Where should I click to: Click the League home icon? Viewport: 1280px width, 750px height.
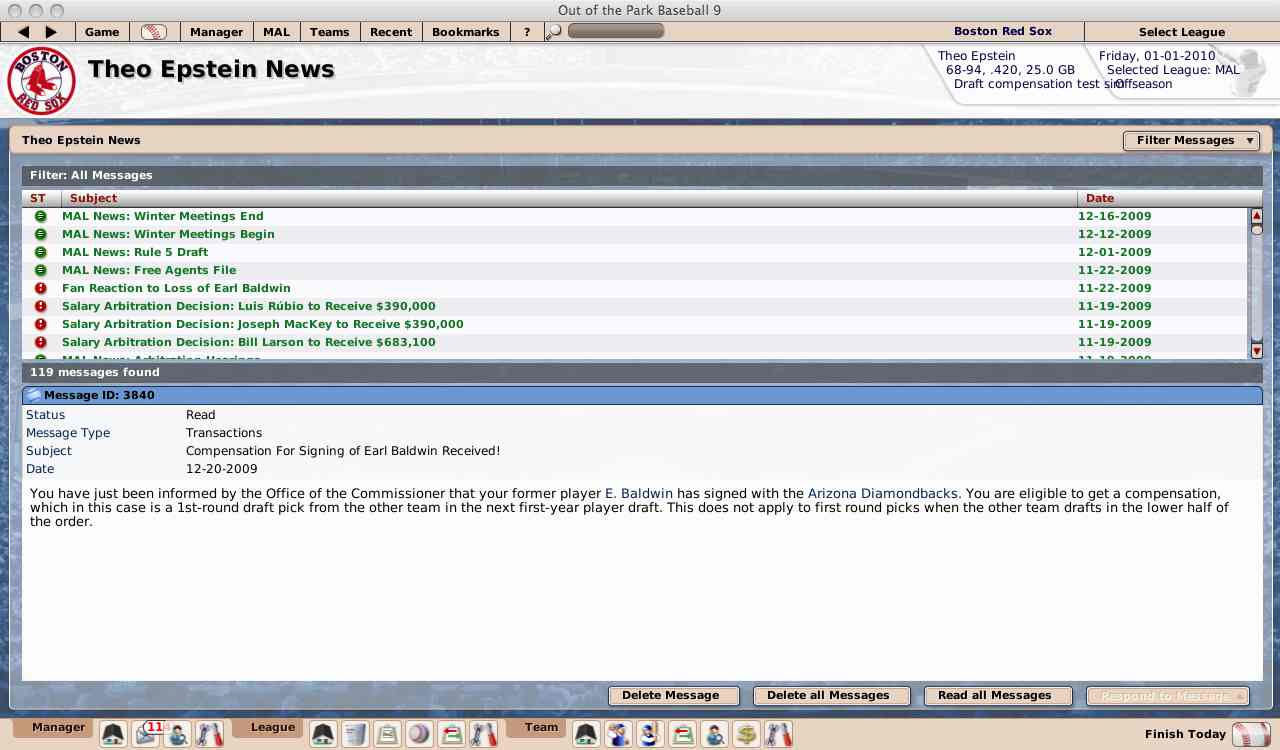point(322,735)
